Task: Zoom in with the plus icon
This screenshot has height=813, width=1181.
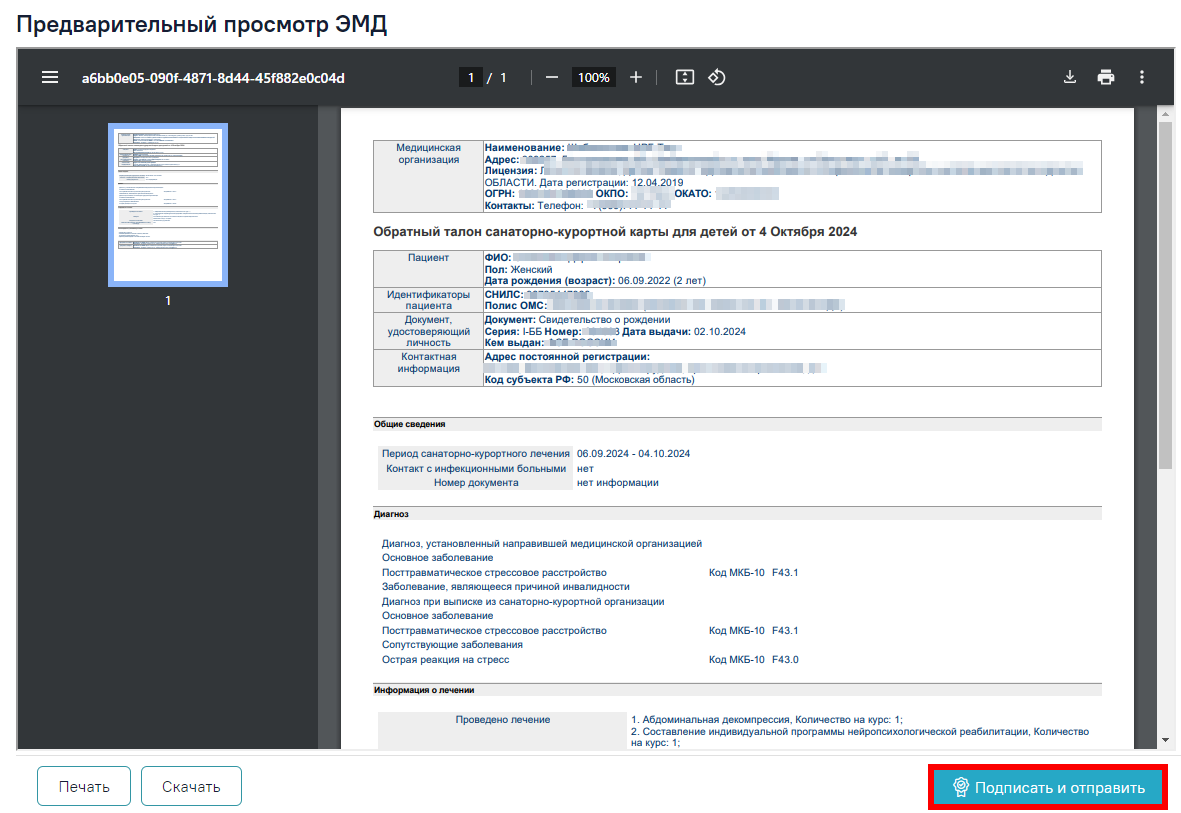Action: tap(636, 78)
